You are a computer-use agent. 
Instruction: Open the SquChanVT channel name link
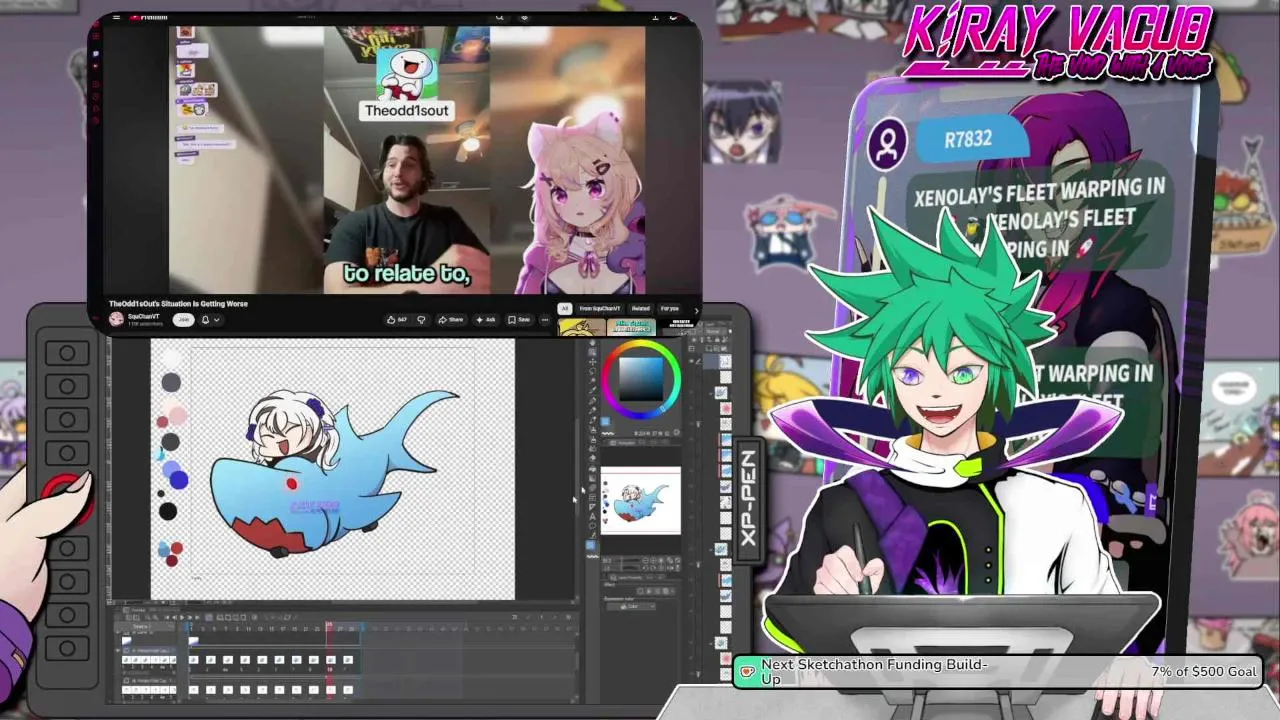click(x=143, y=316)
